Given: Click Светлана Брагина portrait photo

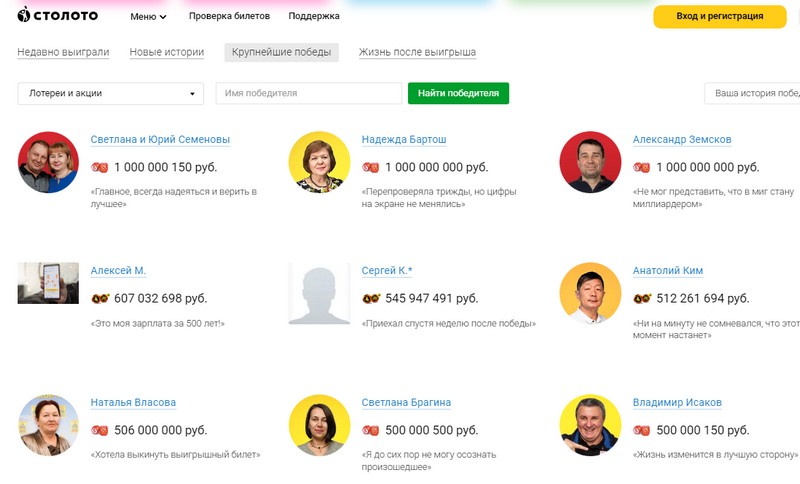Looking at the screenshot, I should pyautogui.click(x=319, y=425).
